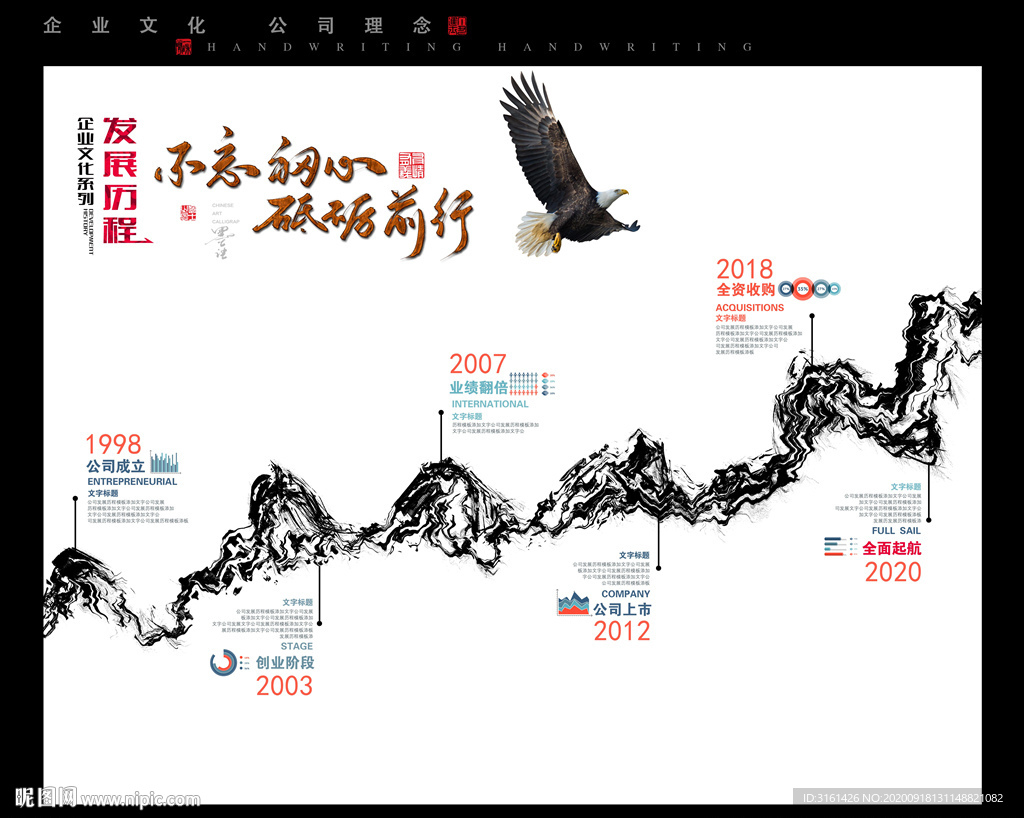This screenshot has height=818, width=1024.
Task: Click the second HANDWRITING text in header
Action: (625, 47)
